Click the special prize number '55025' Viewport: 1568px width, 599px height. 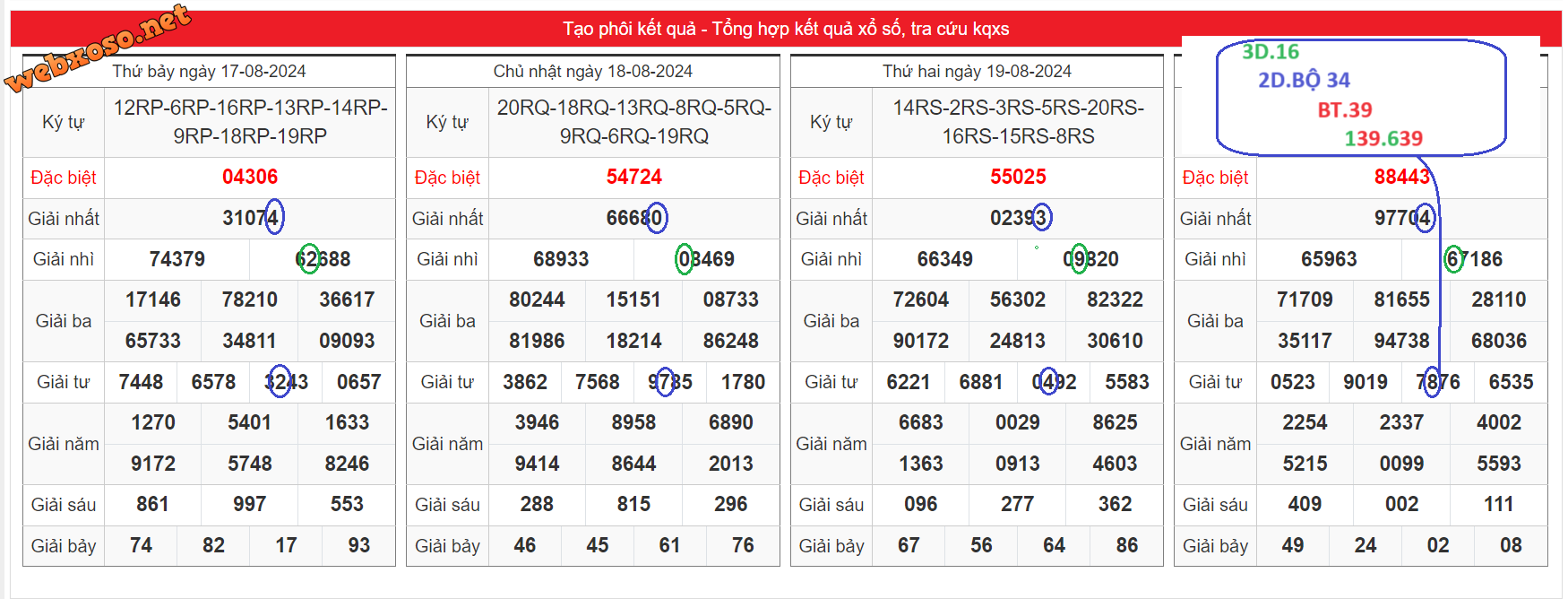(x=1018, y=177)
